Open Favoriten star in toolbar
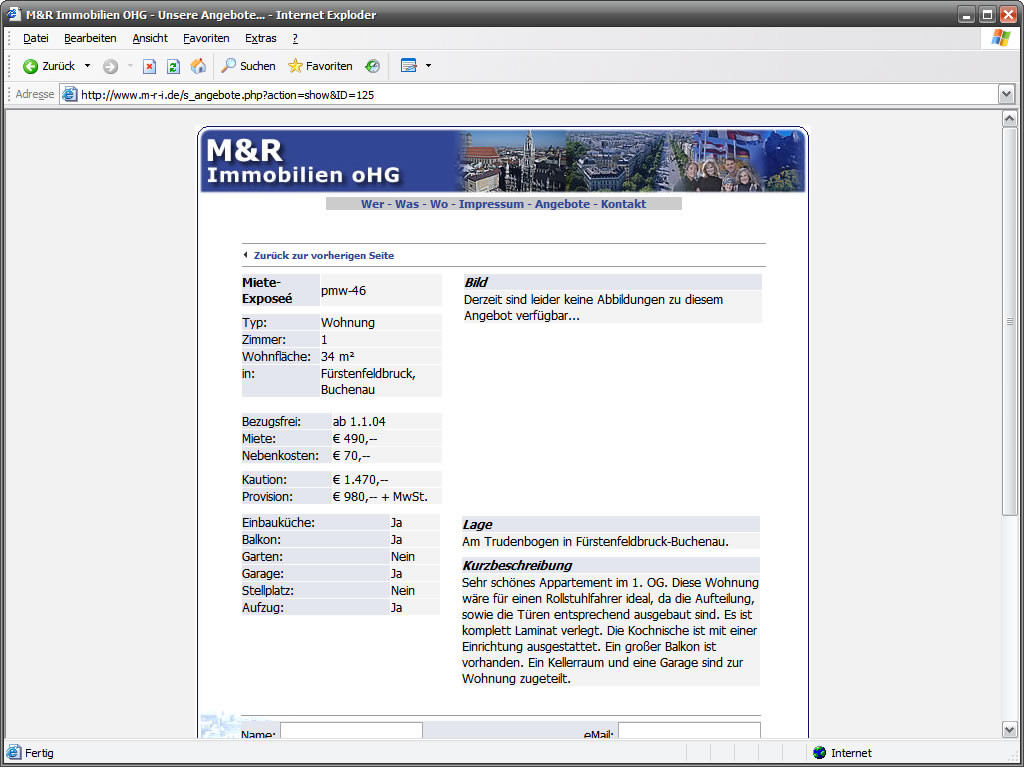Screen dimensions: 1024x768 pyautogui.click(x=320, y=66)
